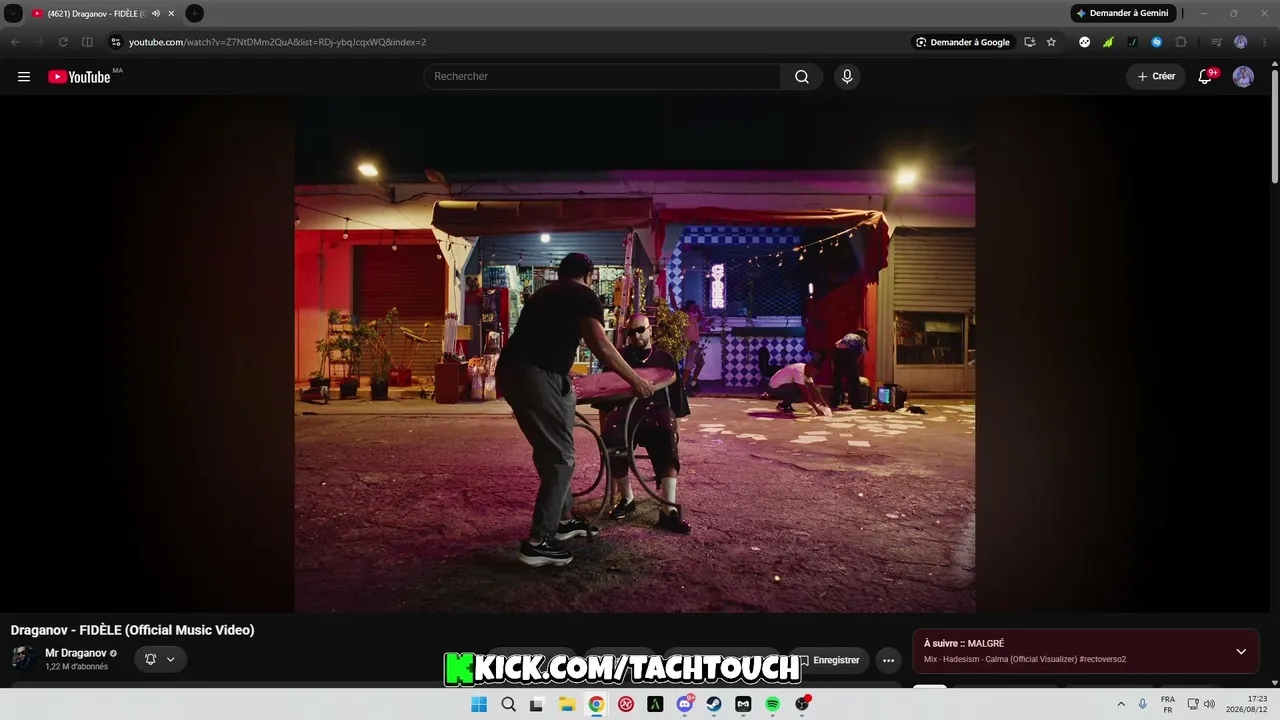
Task: Open the Chrome profile avatar
Action: pyautogui.click(x=1241, y=42)
